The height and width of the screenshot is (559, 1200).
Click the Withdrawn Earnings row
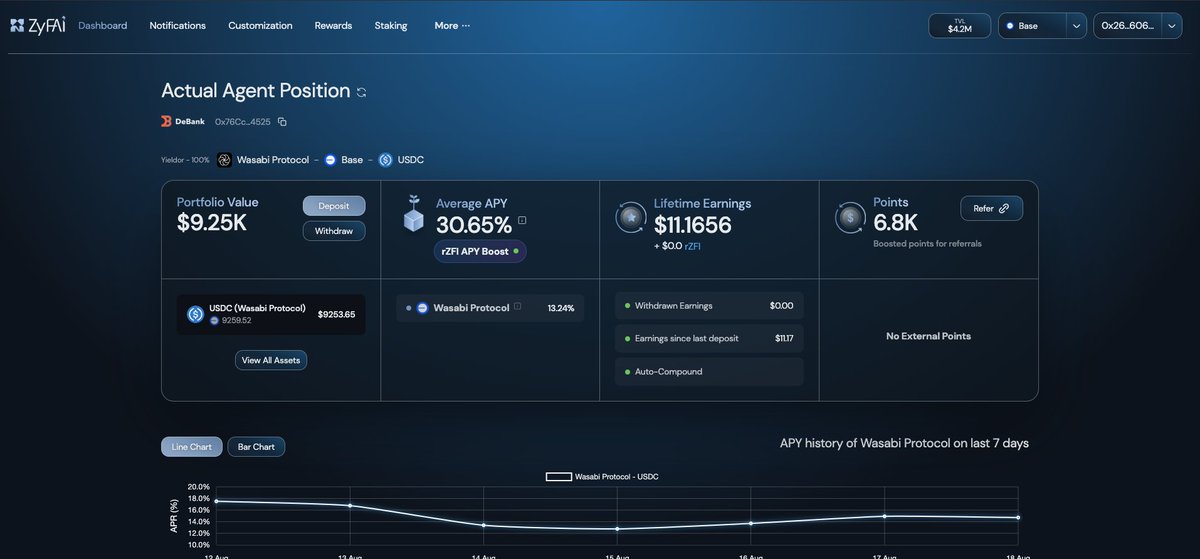[709, 306]
